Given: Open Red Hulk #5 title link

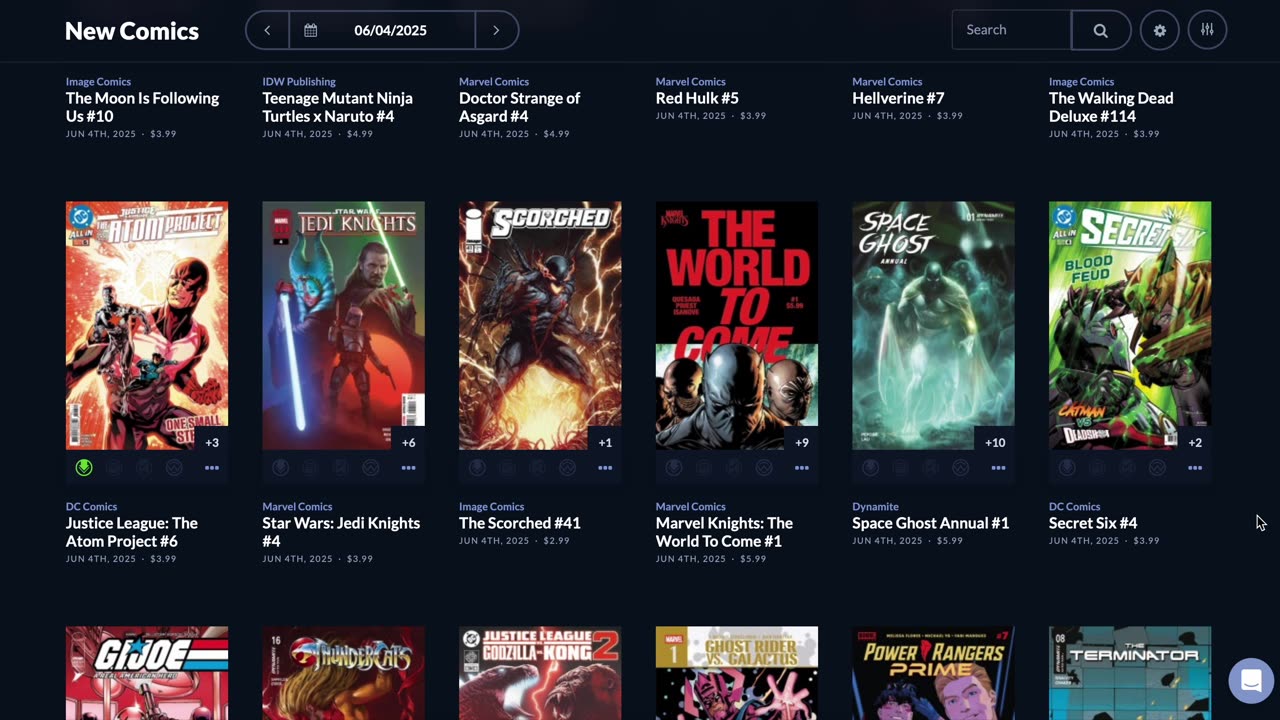Looking at the screenshot, I should pos(697,98).
